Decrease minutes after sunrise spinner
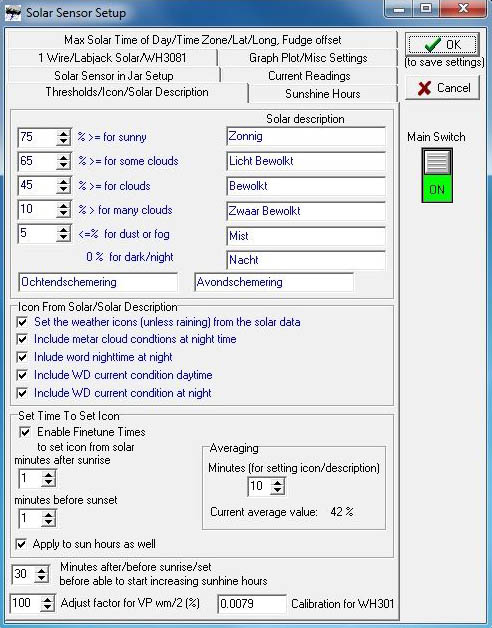Viewport: 492px width, 628px height. pyautogui.click(x=48, y=482)
